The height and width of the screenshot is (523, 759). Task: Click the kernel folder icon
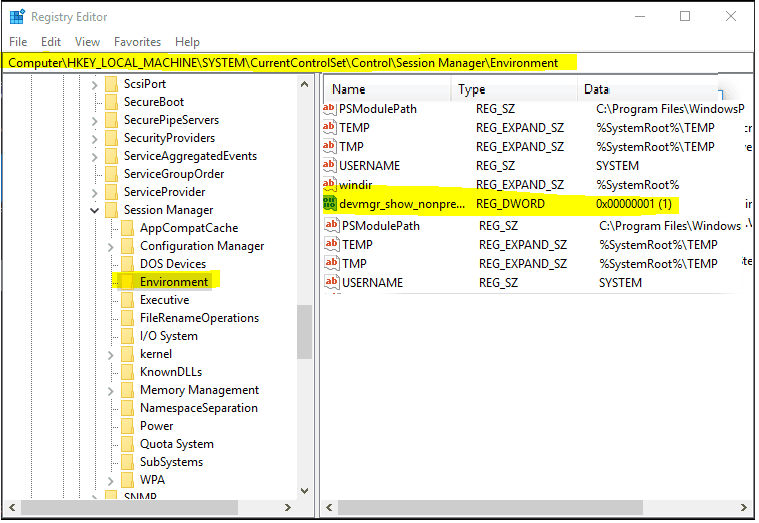point(127,354)
